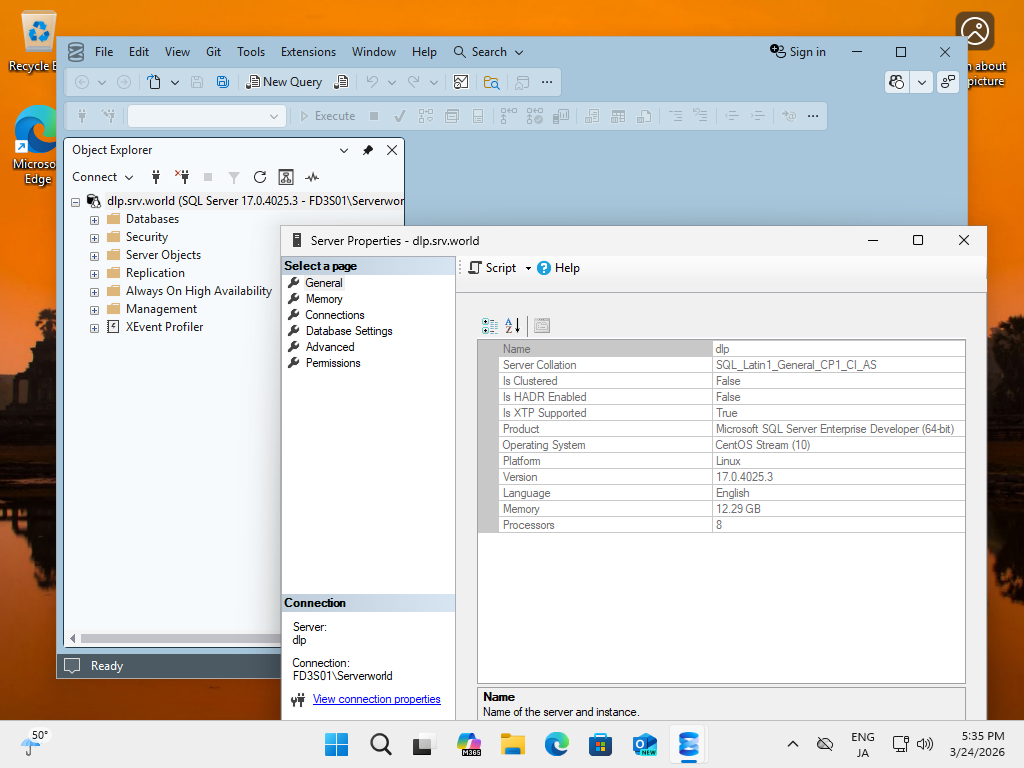Expand the Server Objects folder
The width and height of the screenshot is (1024, 768).
[94, 256]
